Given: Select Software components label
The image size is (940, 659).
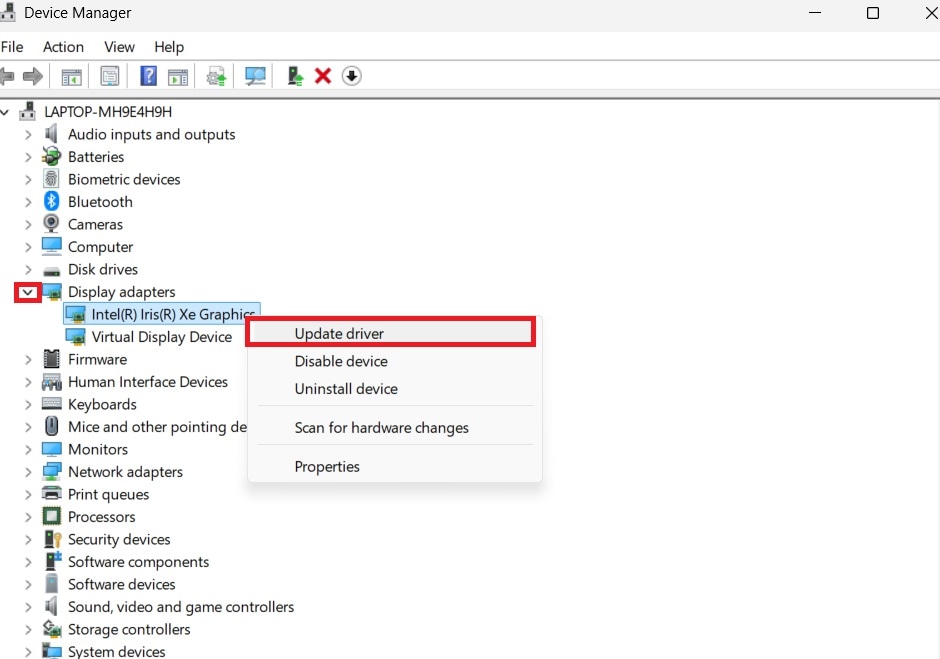Looking at the screenshot, I should point(138,562).
